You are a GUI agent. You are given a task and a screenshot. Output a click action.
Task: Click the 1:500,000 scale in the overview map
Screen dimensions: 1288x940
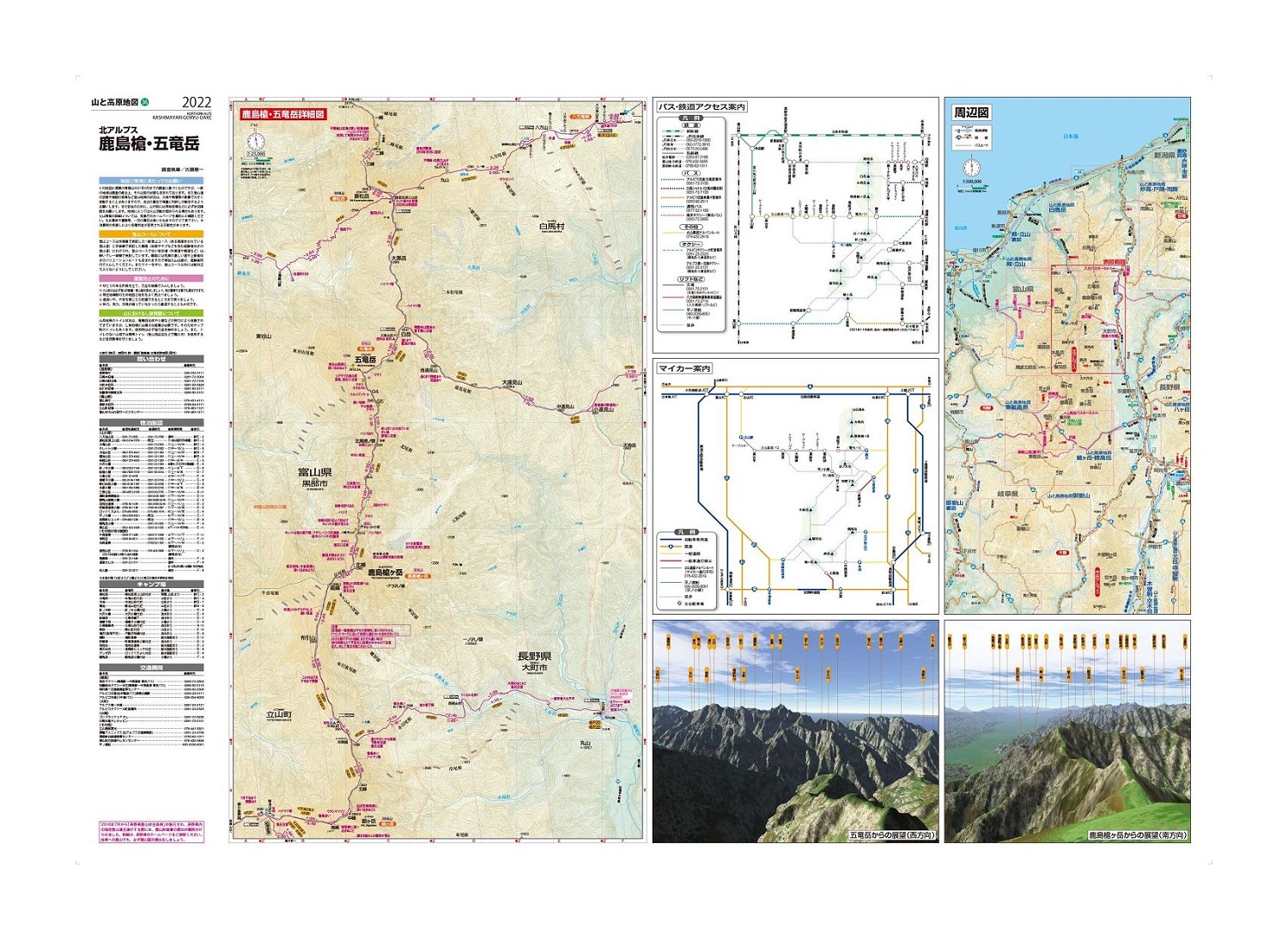coord(972,181)
